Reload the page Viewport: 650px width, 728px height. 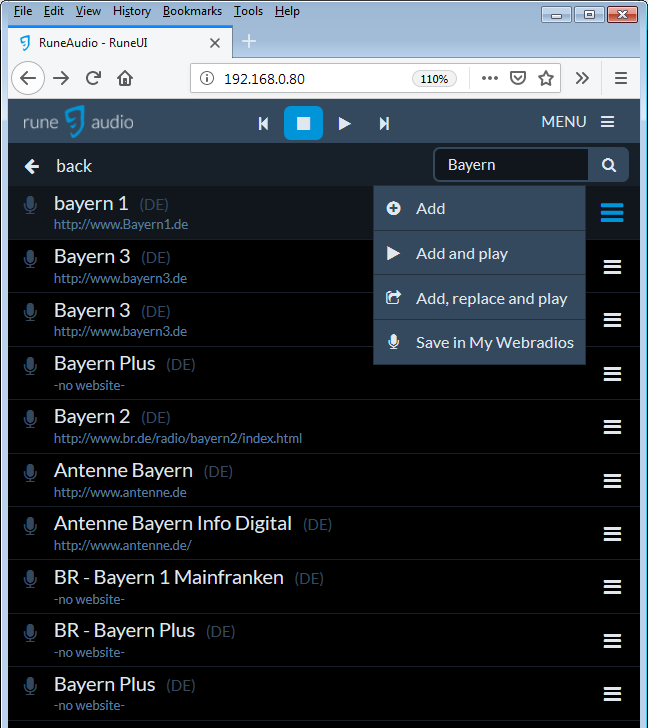click(93, 78)
